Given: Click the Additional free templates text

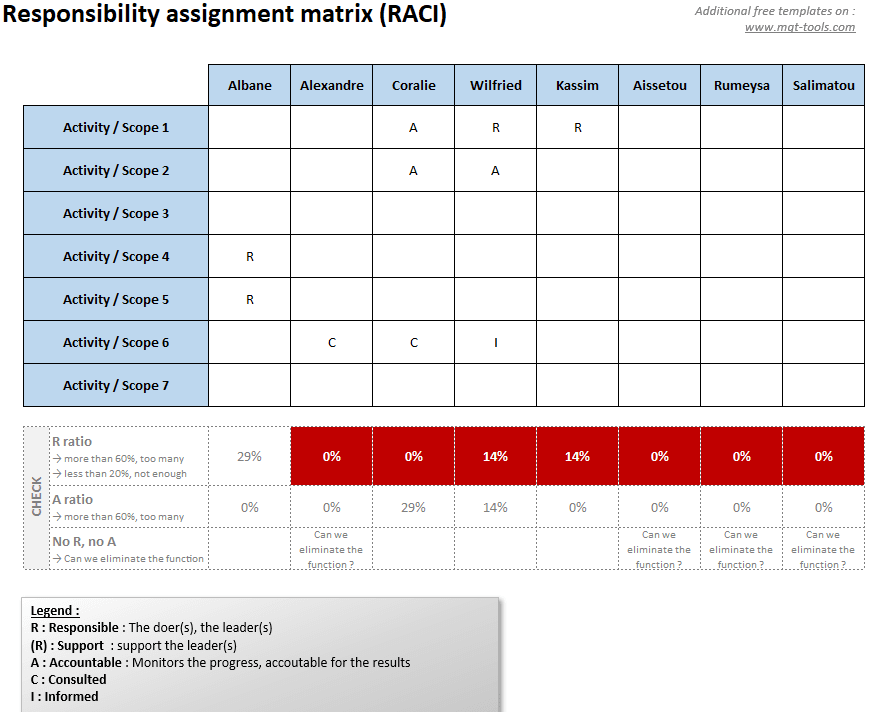Looking at the screenshot, I should tap(774, 11).
